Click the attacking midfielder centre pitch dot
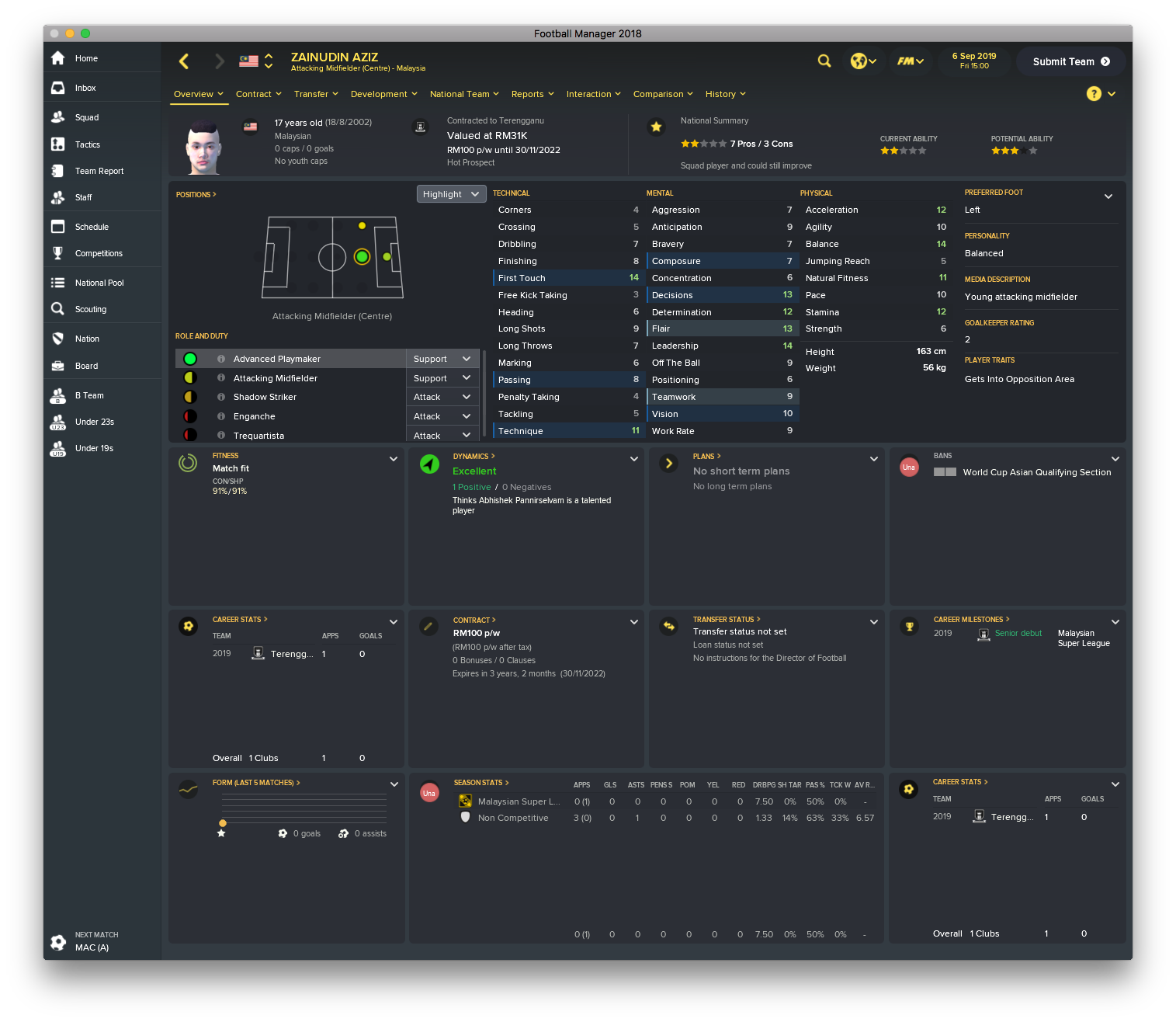1176x1022 pixels. click(362, 256)
